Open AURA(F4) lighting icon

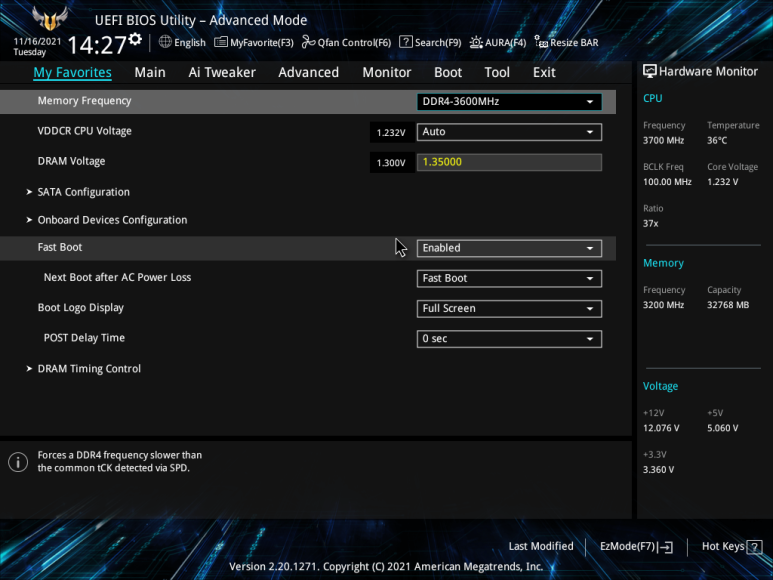[476, 42]
